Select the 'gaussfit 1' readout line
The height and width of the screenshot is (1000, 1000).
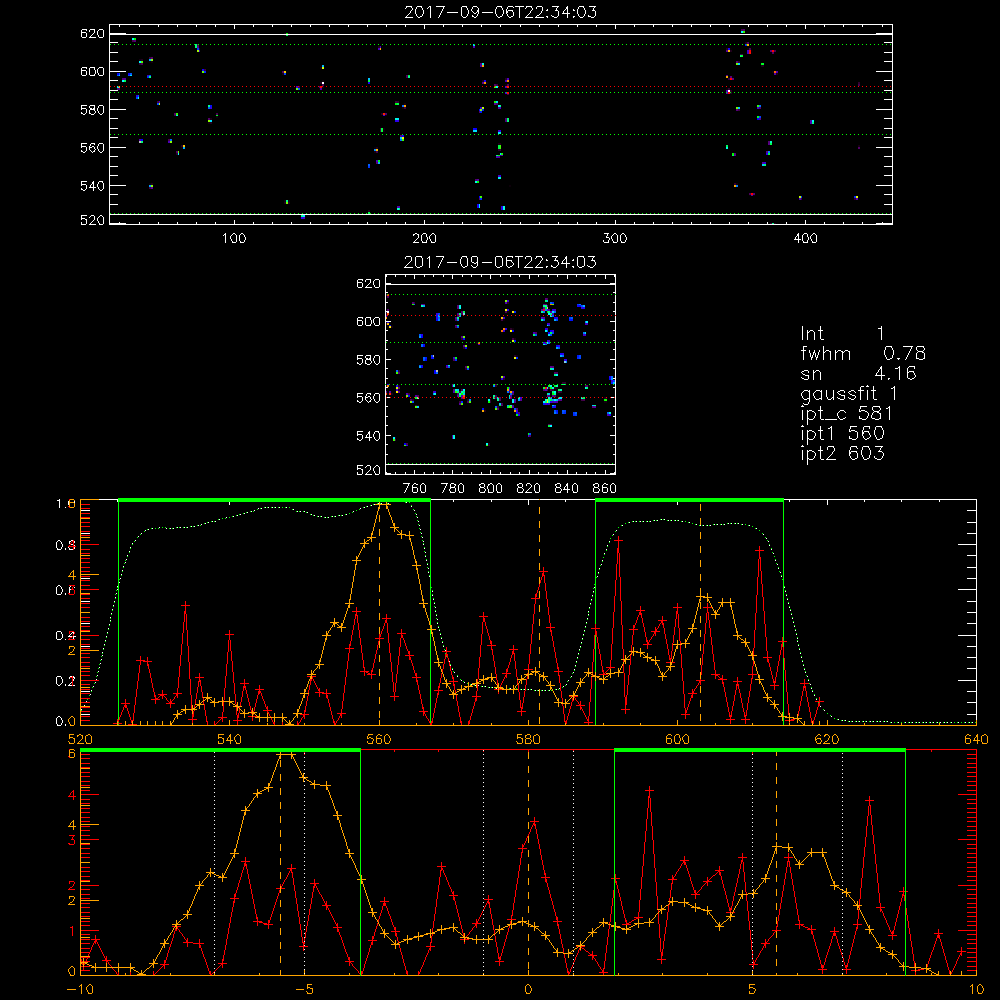(x=849, y=393)
